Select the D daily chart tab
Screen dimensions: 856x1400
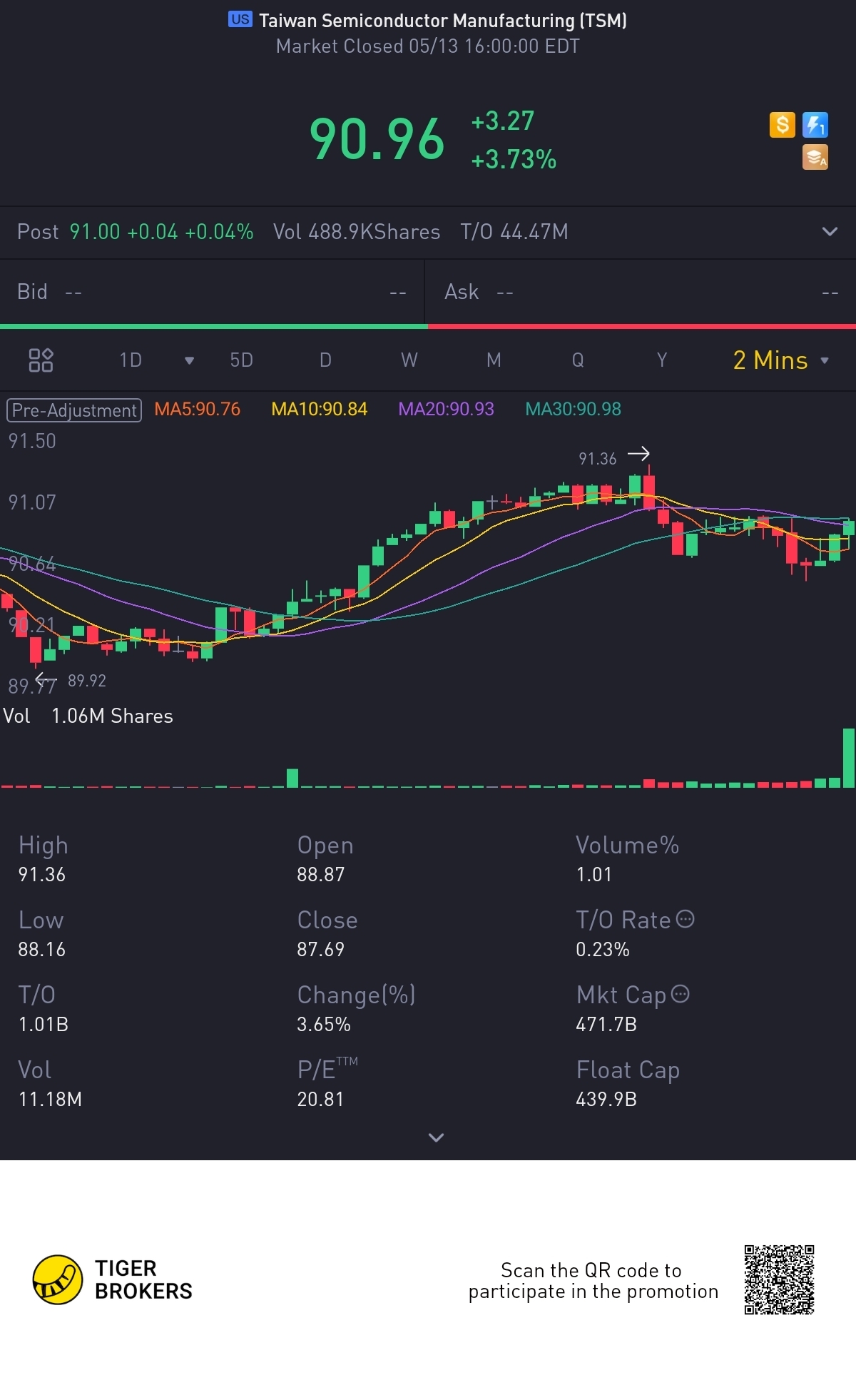(x=325, y=360)
